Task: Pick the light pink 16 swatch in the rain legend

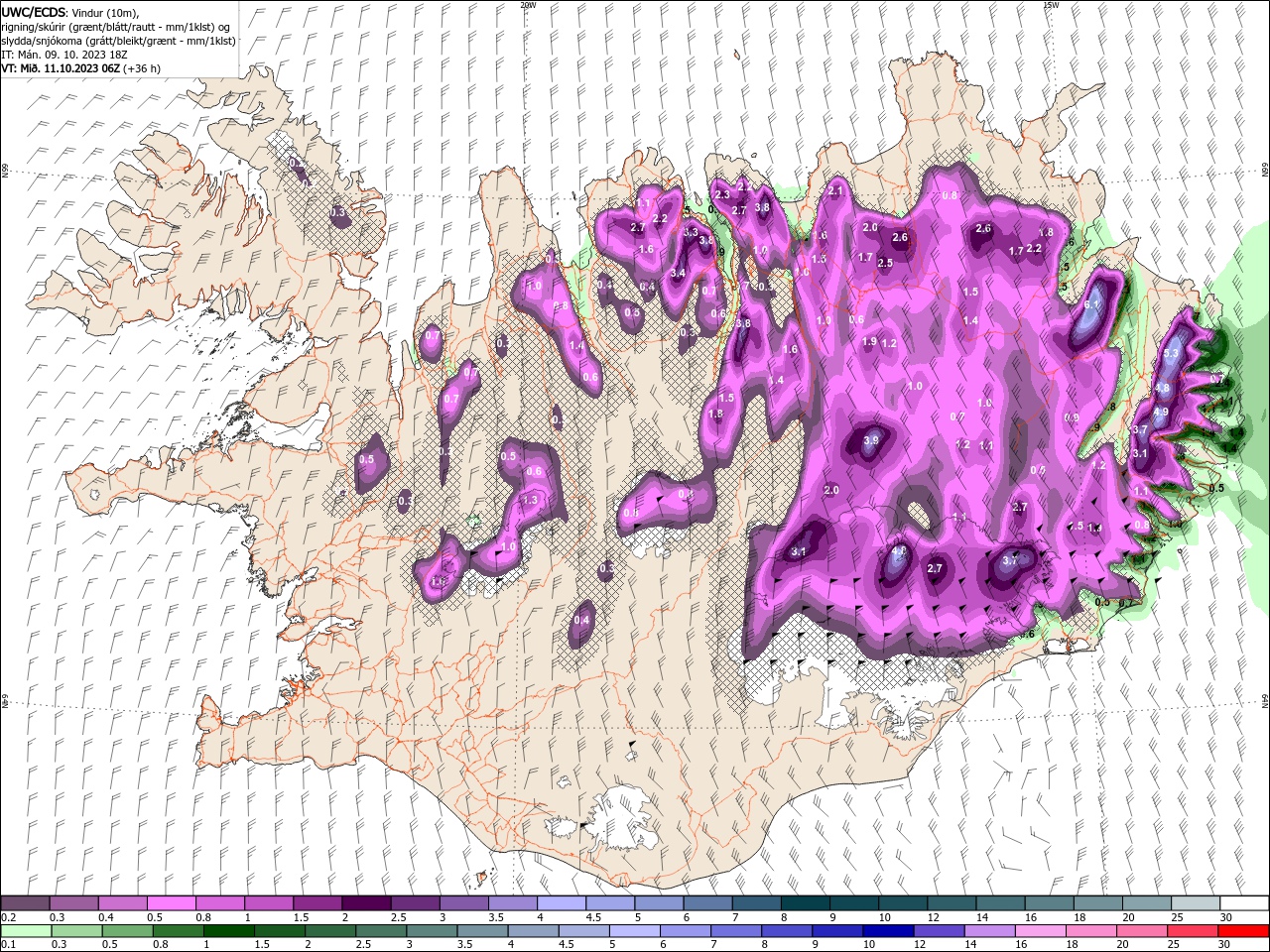Action: point(1040,931)
